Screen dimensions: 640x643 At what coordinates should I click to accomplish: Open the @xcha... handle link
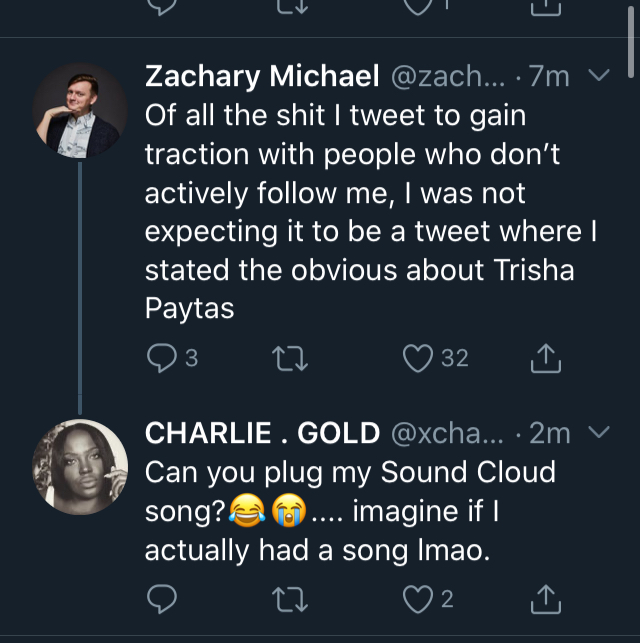[x=447, y=433]
